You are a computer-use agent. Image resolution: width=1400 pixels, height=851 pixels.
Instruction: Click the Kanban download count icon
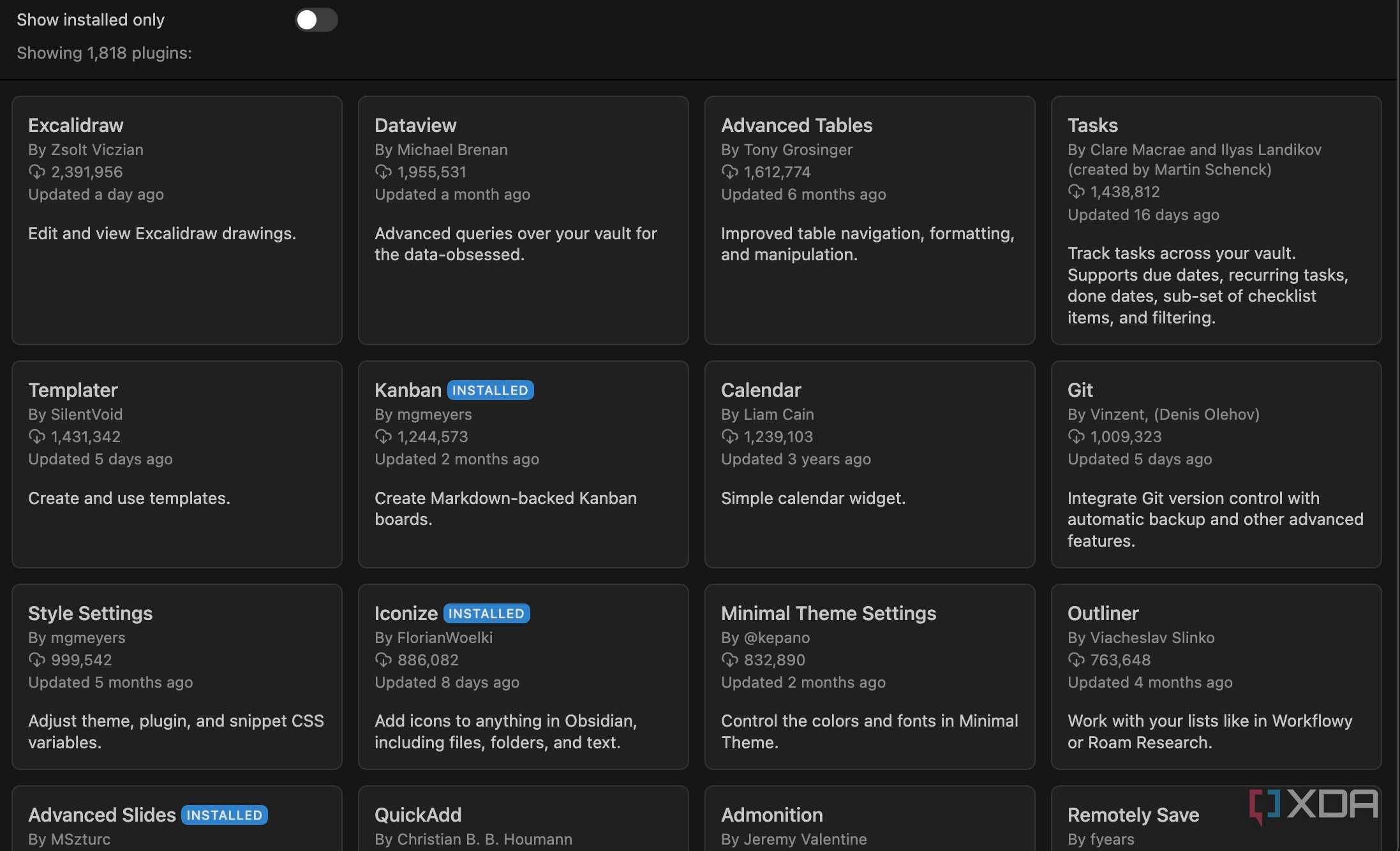(384, 437)
